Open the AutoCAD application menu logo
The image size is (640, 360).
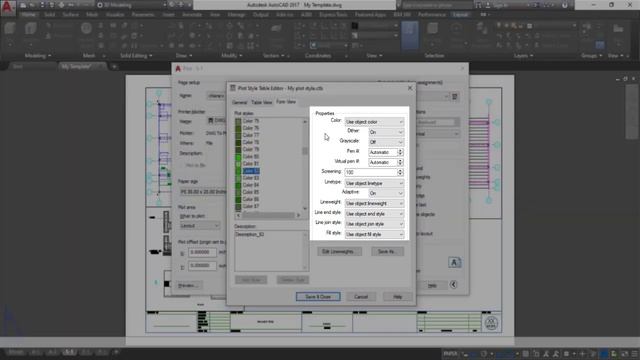[7, 8]
